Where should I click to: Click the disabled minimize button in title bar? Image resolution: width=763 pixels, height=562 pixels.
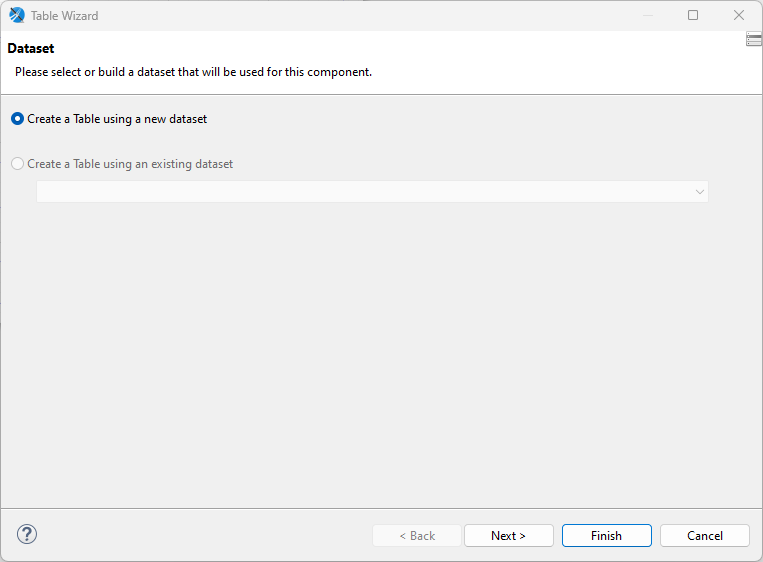647,15
